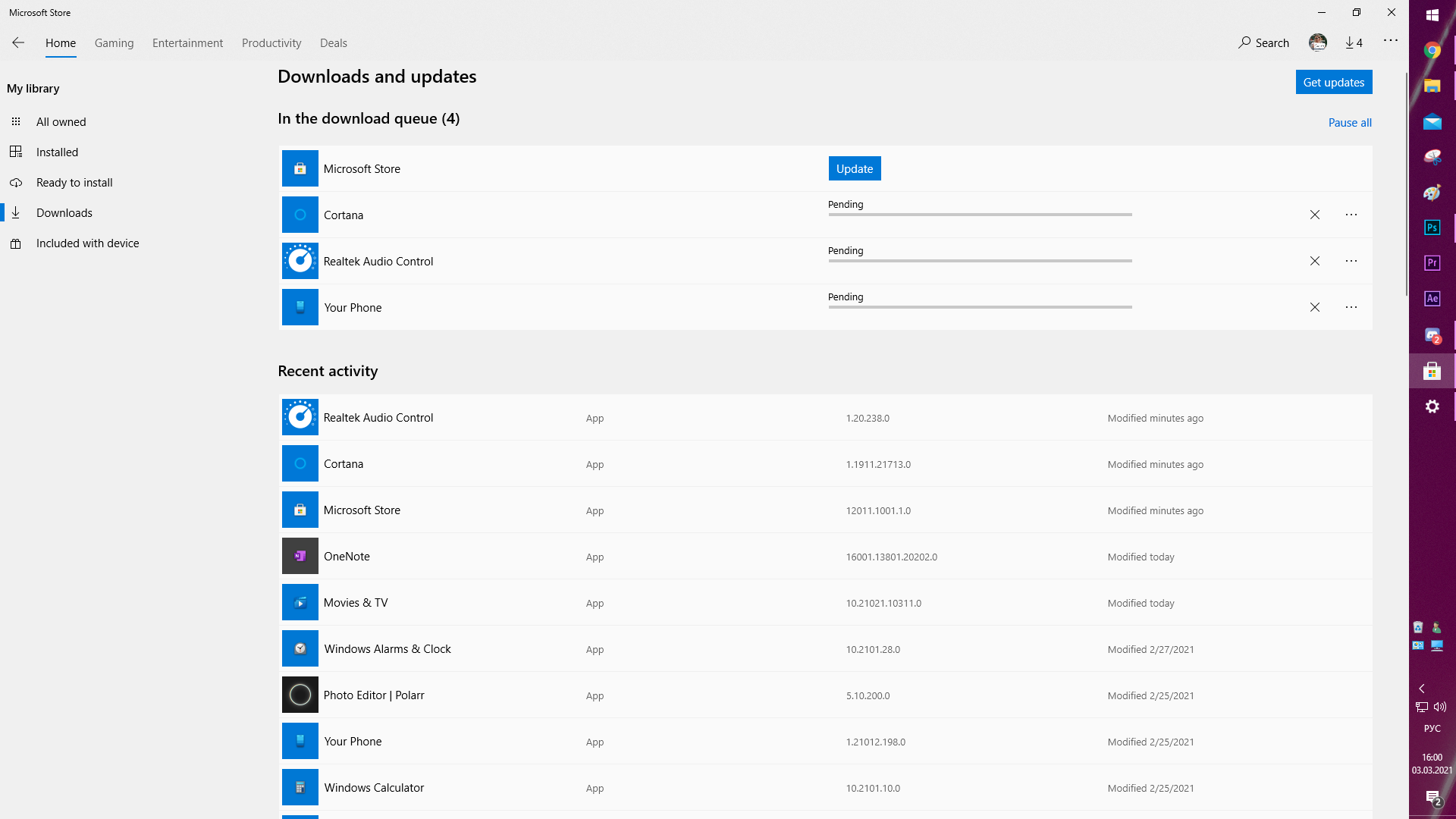
Task: Click Cortana pending progress bar
Action: pos(980,215)
